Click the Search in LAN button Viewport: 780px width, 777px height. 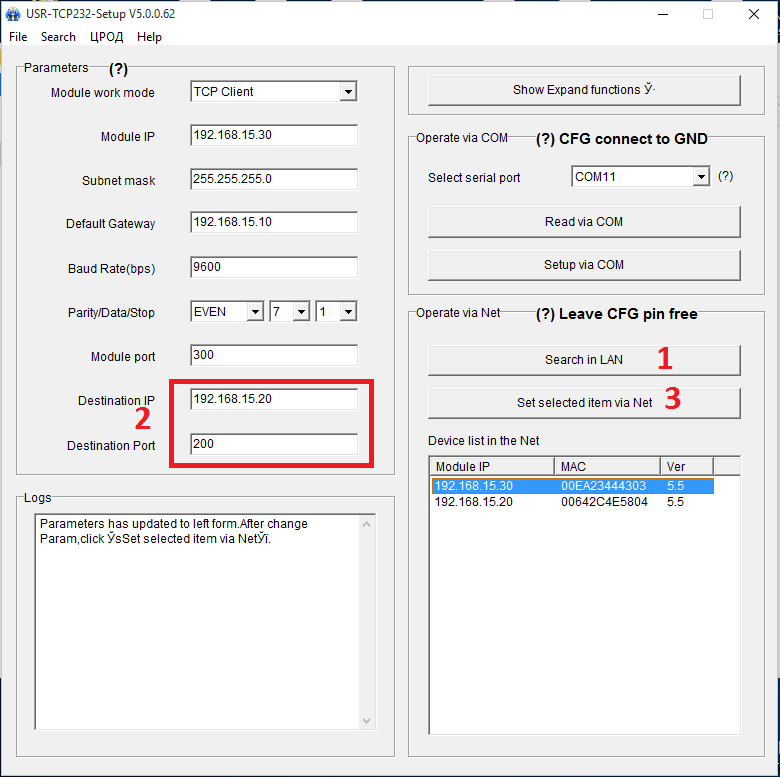tap(584, 360)
